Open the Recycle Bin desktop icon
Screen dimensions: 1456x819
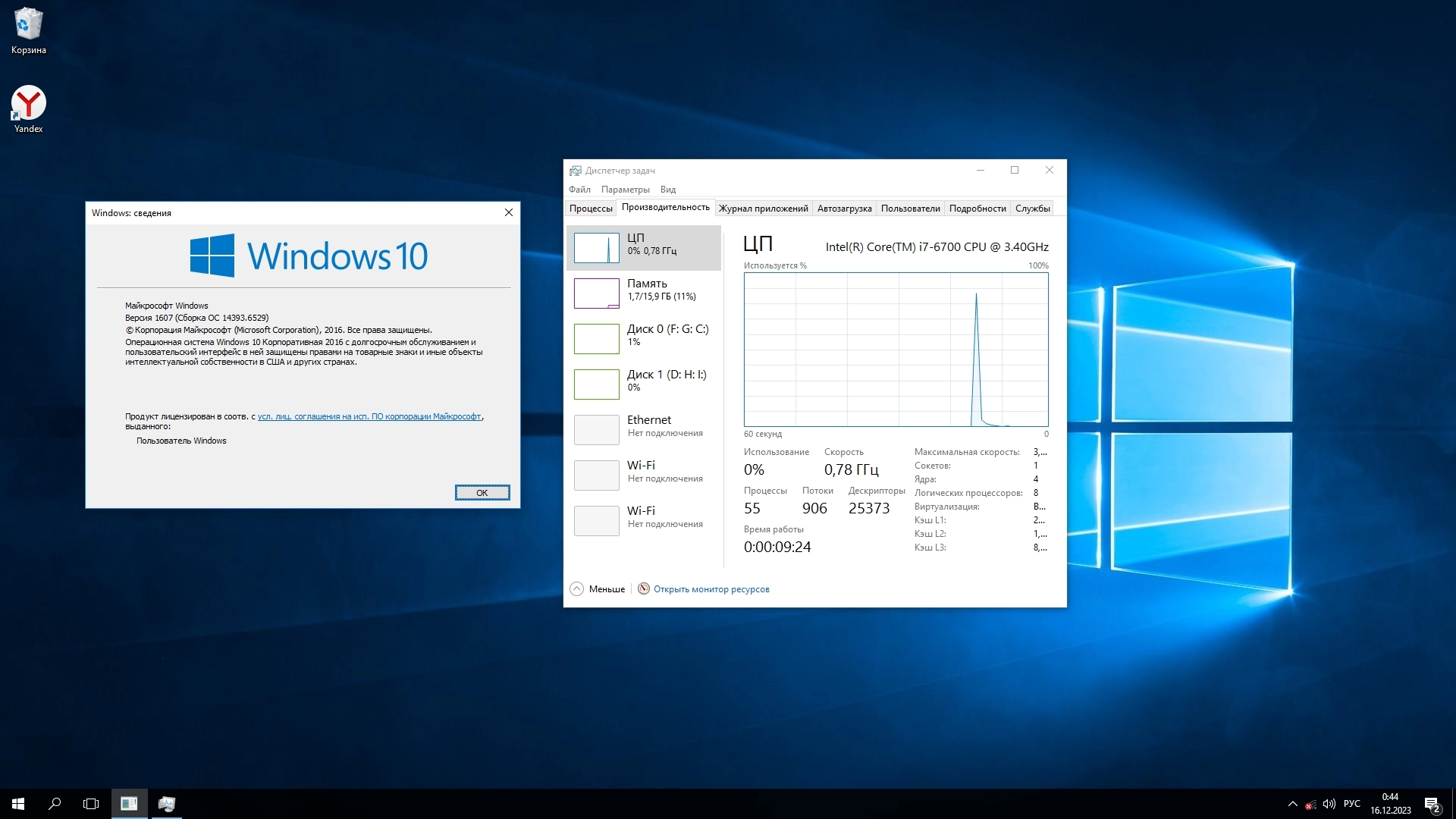pyautogui.click(x=29, y=30)
